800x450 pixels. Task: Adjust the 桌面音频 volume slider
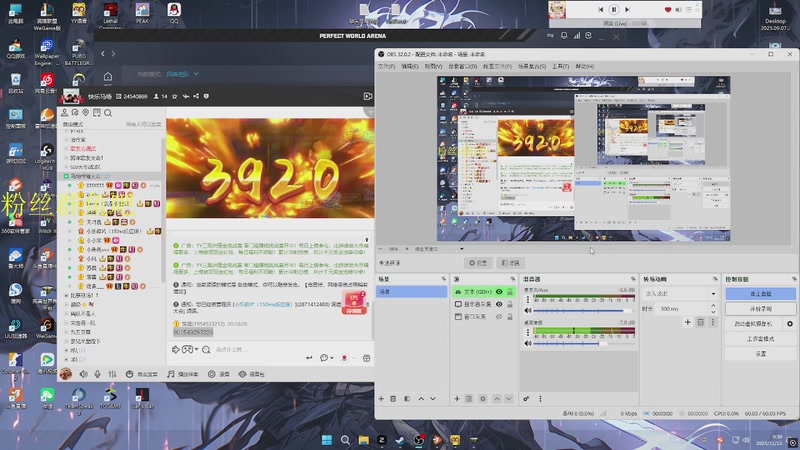584,343
